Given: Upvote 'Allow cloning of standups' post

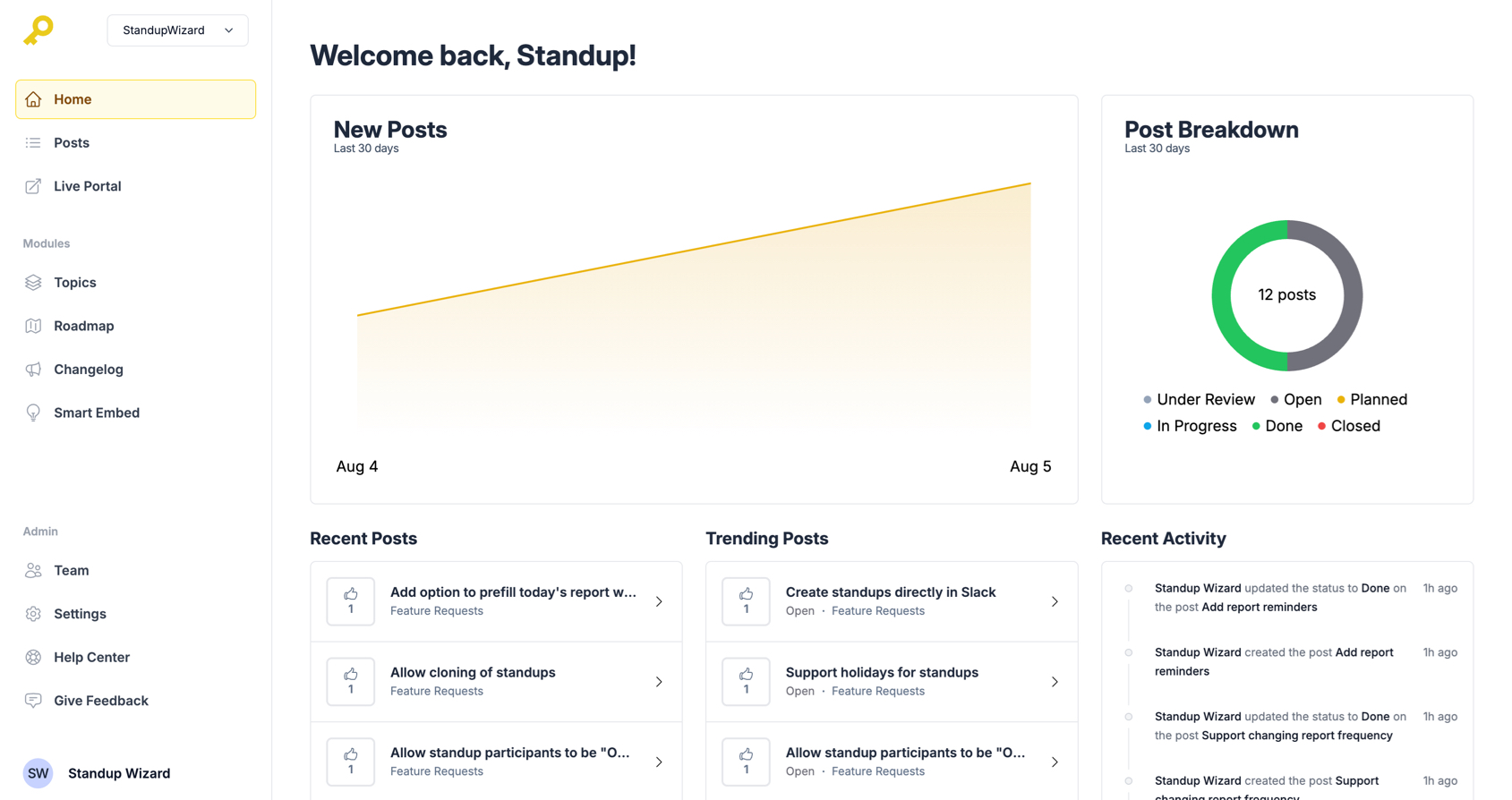Looking at the screenshot, I should [x=350, y=682].
